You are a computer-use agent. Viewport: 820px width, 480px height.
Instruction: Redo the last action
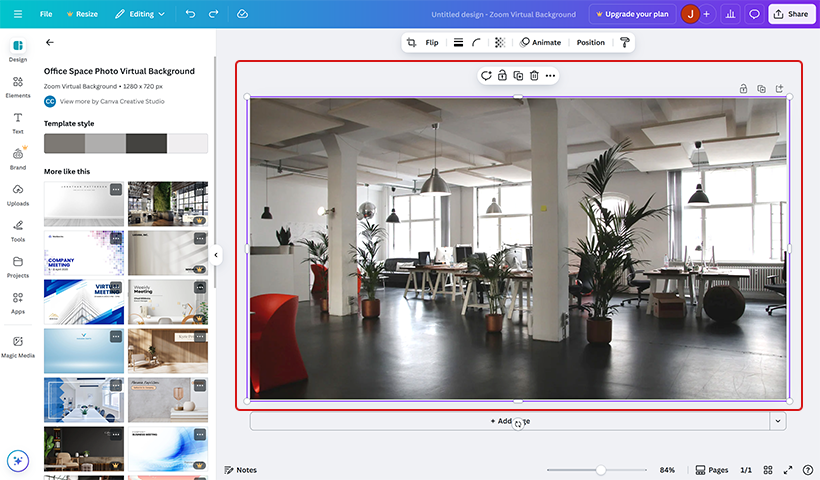213,14
